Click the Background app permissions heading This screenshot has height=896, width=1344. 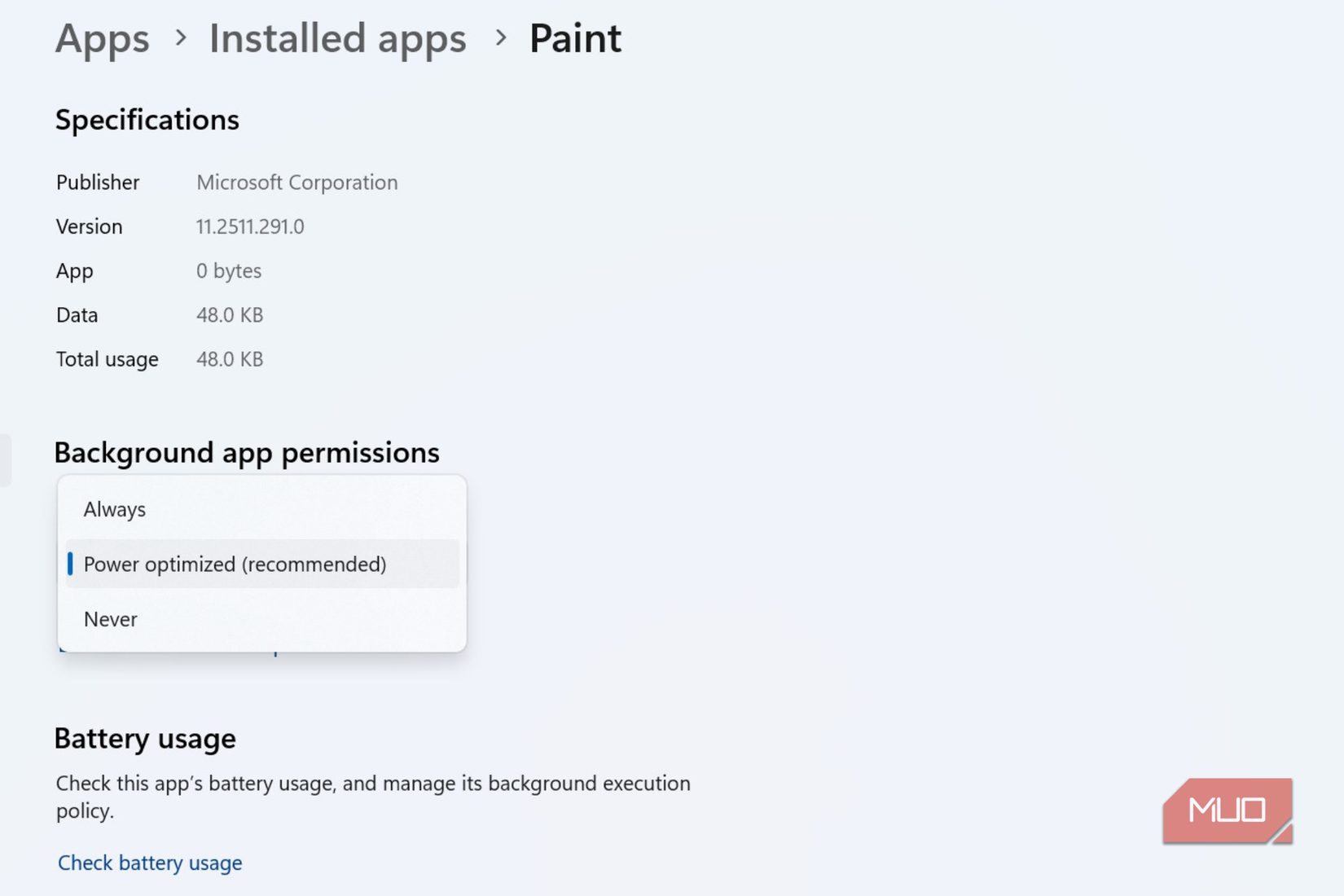coord(247,453)
